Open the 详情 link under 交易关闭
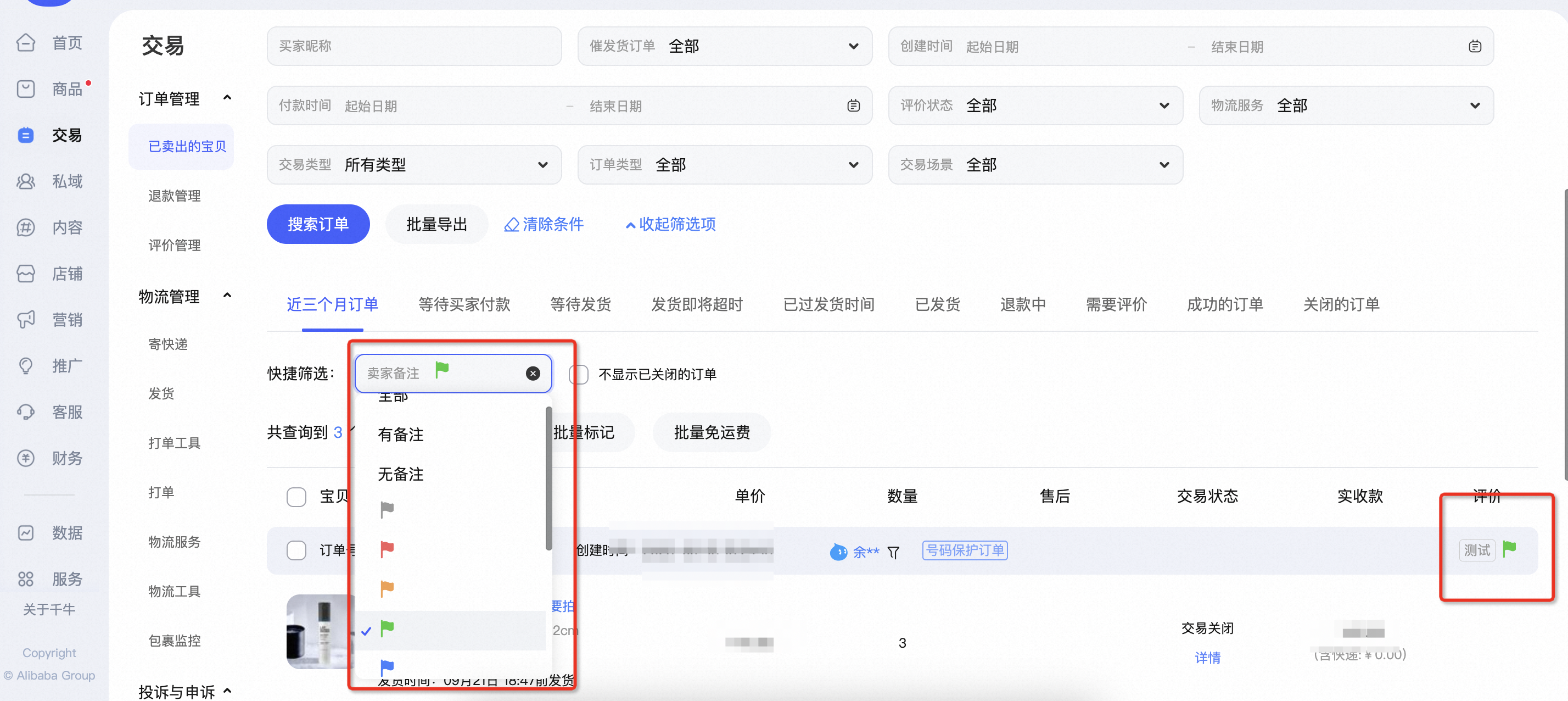This screenshot has width=1568, height=701. click(1207, 658)
